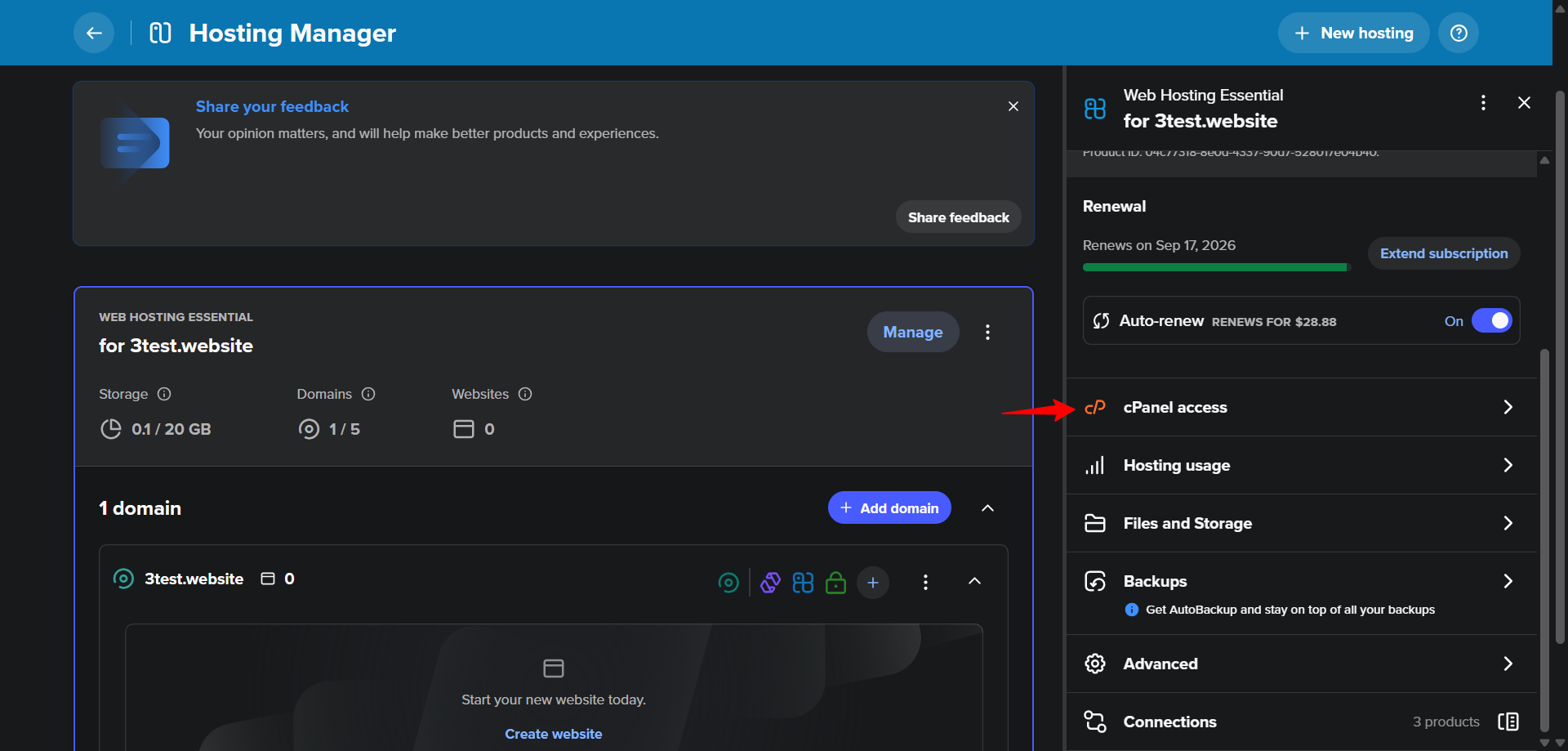This screenshot has height=751, width=1568.
Task: Click the Storage info icon
Action: pyautogui.click(x=164, y=394)
